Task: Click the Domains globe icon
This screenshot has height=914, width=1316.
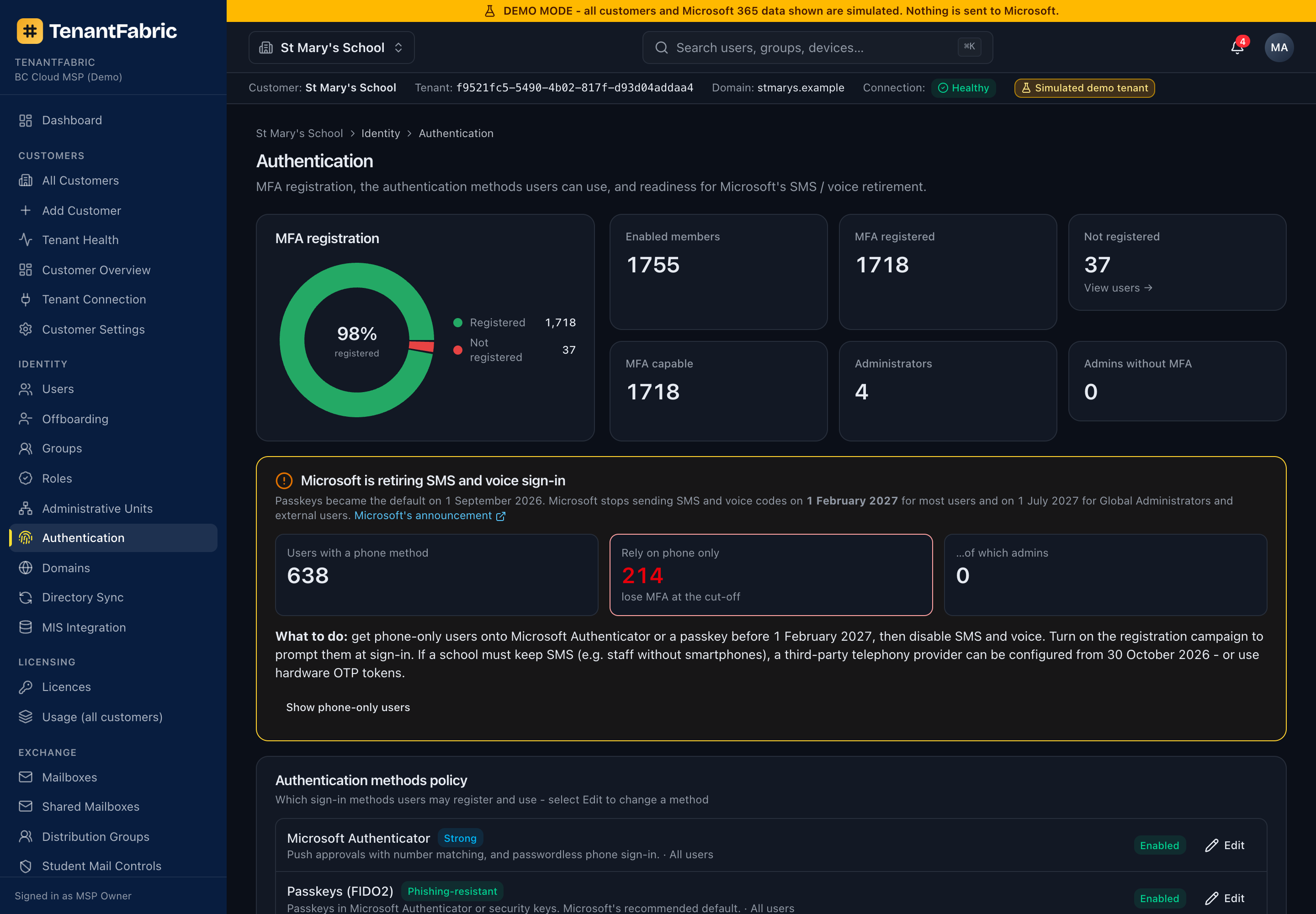Action: pyautogui.click(x=26, y=568)
